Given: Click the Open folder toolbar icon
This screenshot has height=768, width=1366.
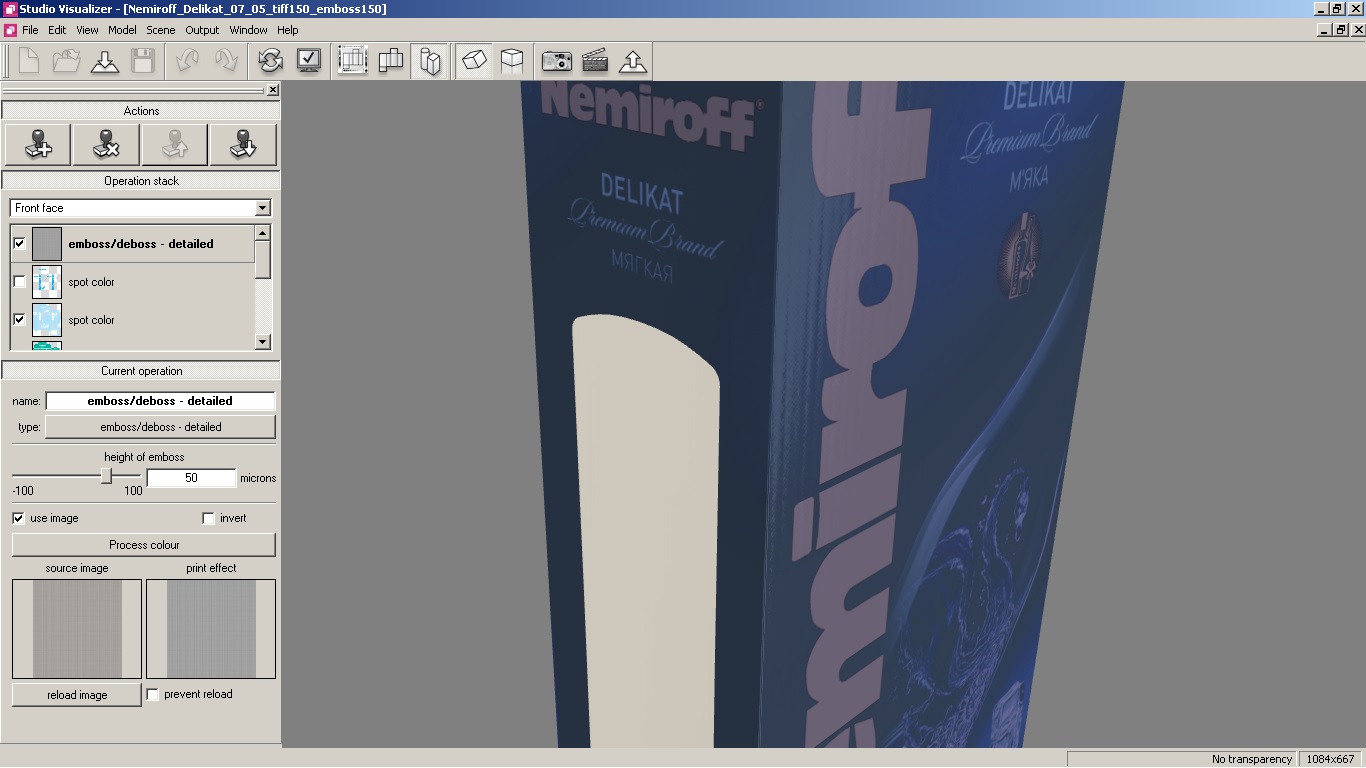Looking at the screenshot, I should (x=67, y=61).
